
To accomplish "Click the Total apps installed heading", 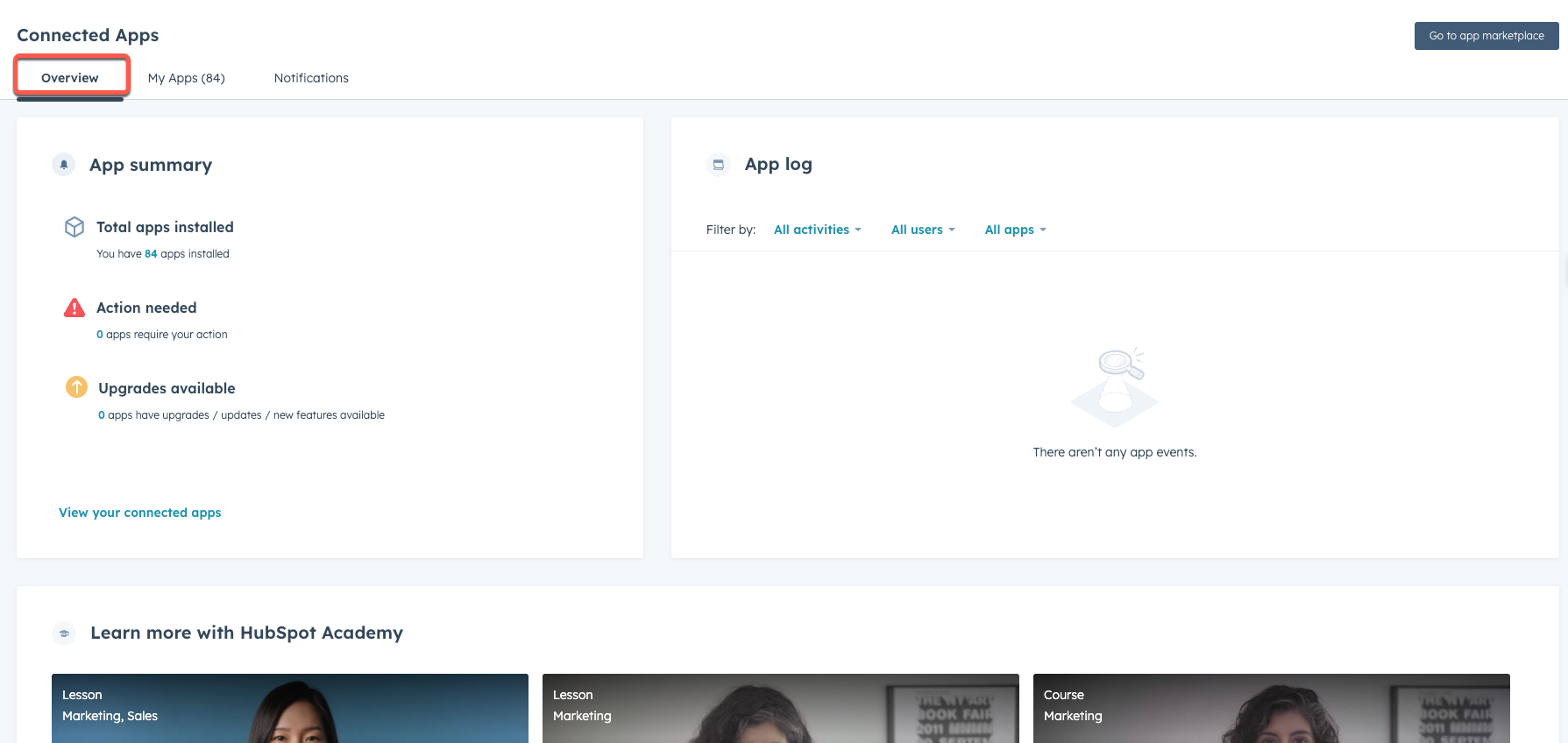I will tap(165, 227).
